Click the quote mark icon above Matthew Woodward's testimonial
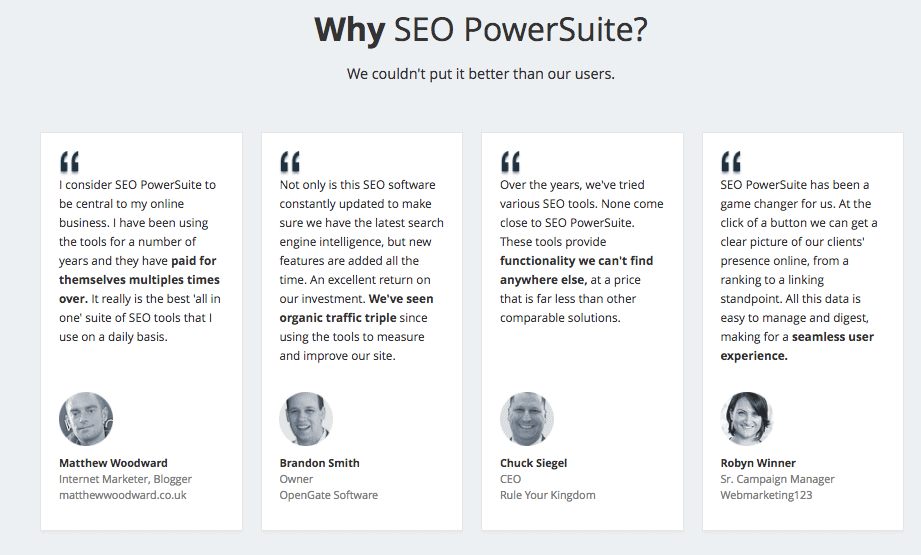 tap(69, 162)
